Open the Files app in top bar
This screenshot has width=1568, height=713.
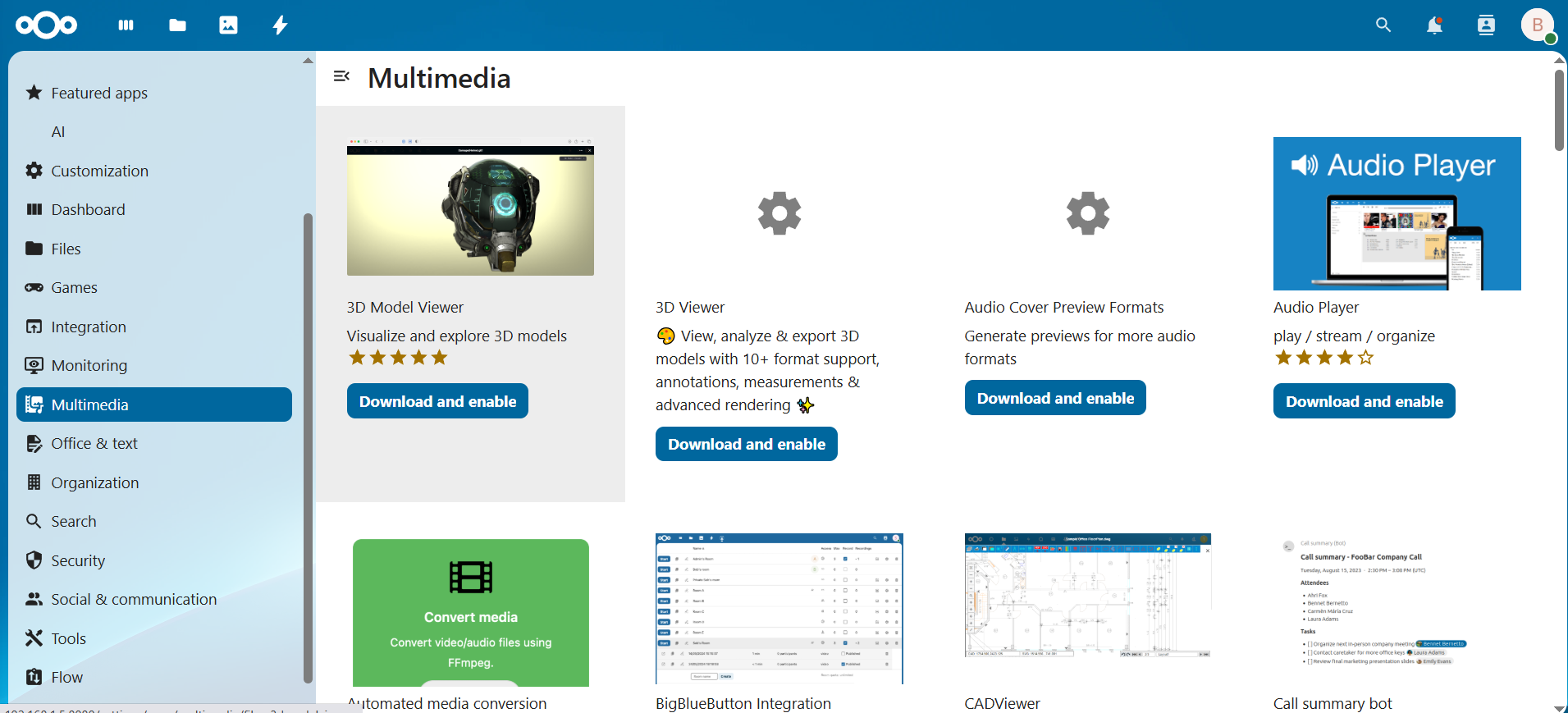point(177,25)
